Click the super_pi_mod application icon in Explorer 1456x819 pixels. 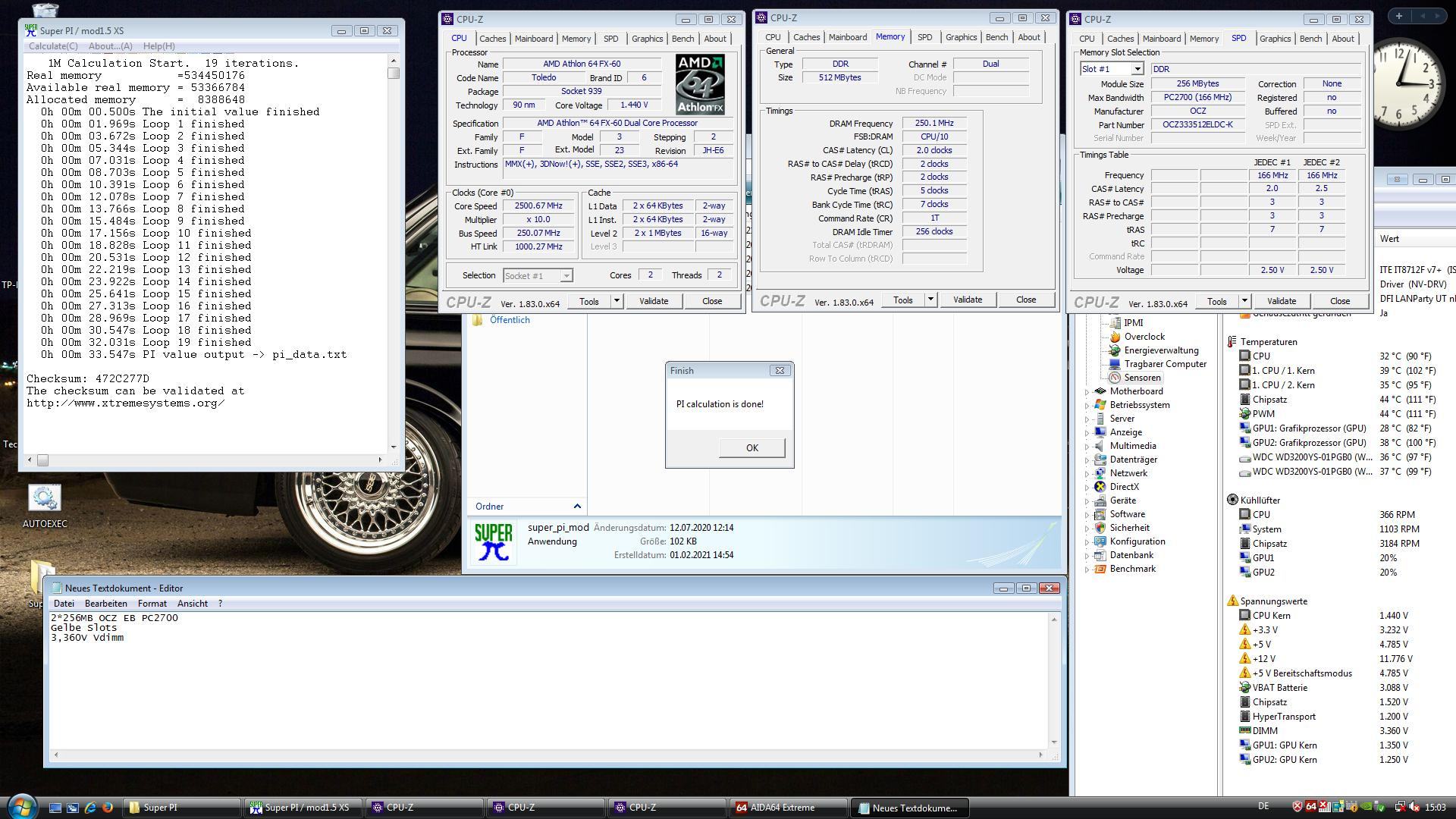[493, 542]
